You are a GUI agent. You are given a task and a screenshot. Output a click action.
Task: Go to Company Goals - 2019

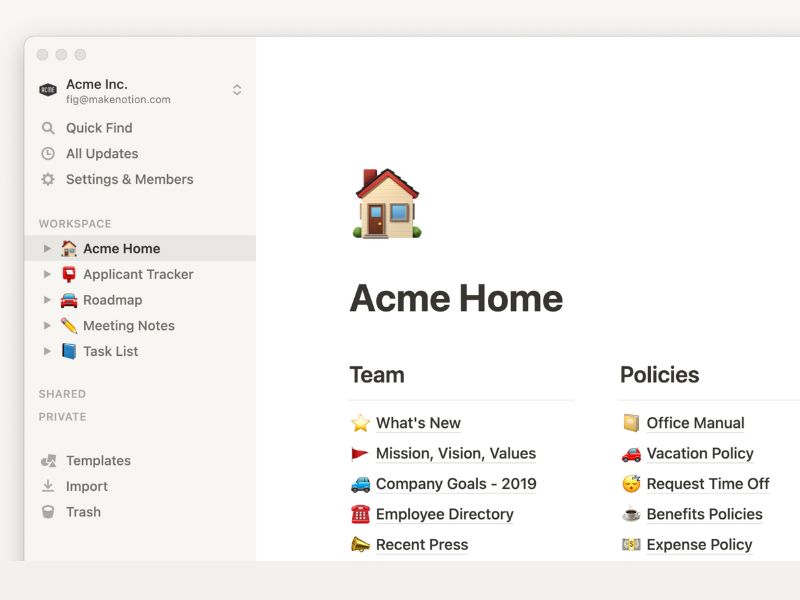tap(455, 484)
